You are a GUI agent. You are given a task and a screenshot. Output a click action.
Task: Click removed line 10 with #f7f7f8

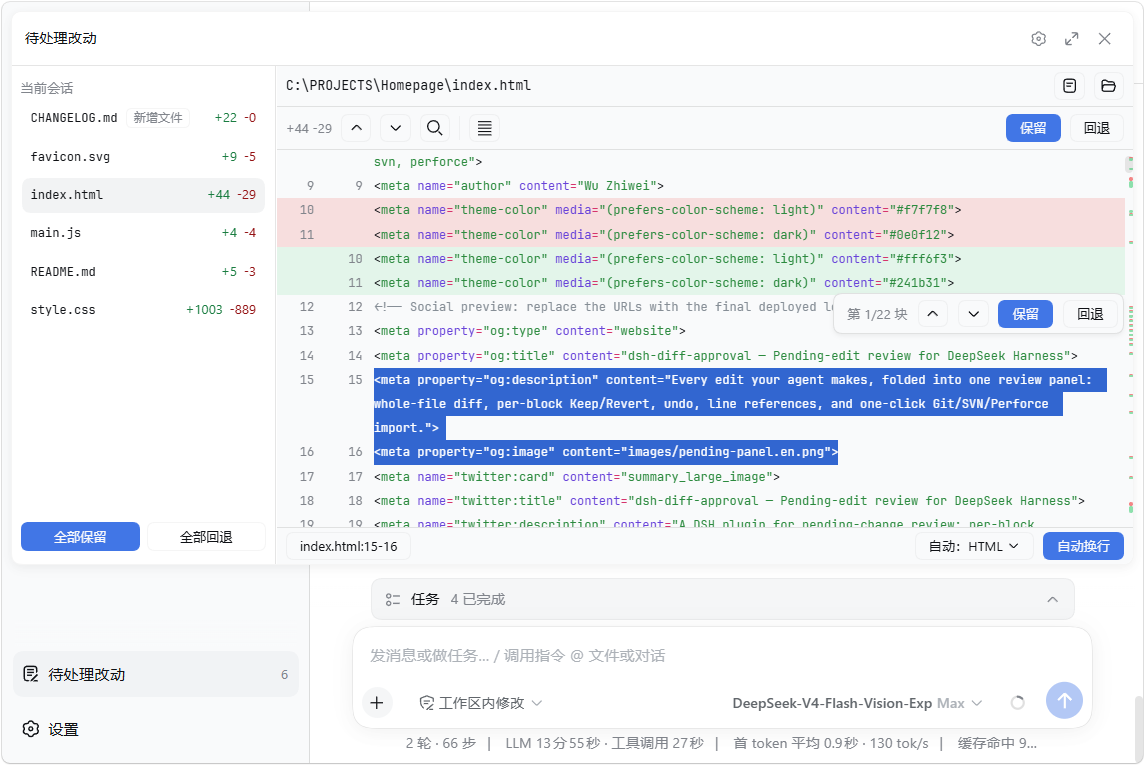point(701,210)
